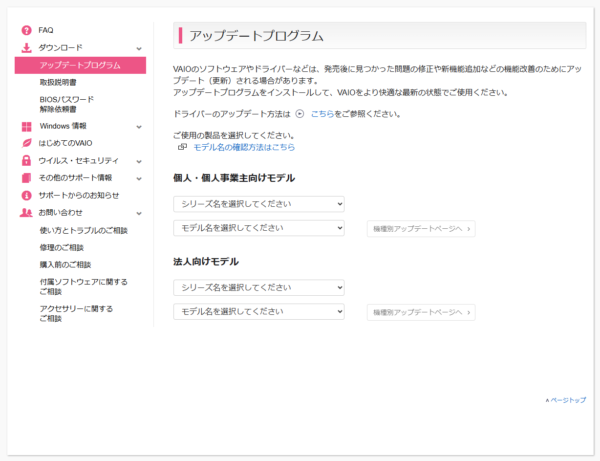Open はじめてのVAIO menu item

(65, 143)
